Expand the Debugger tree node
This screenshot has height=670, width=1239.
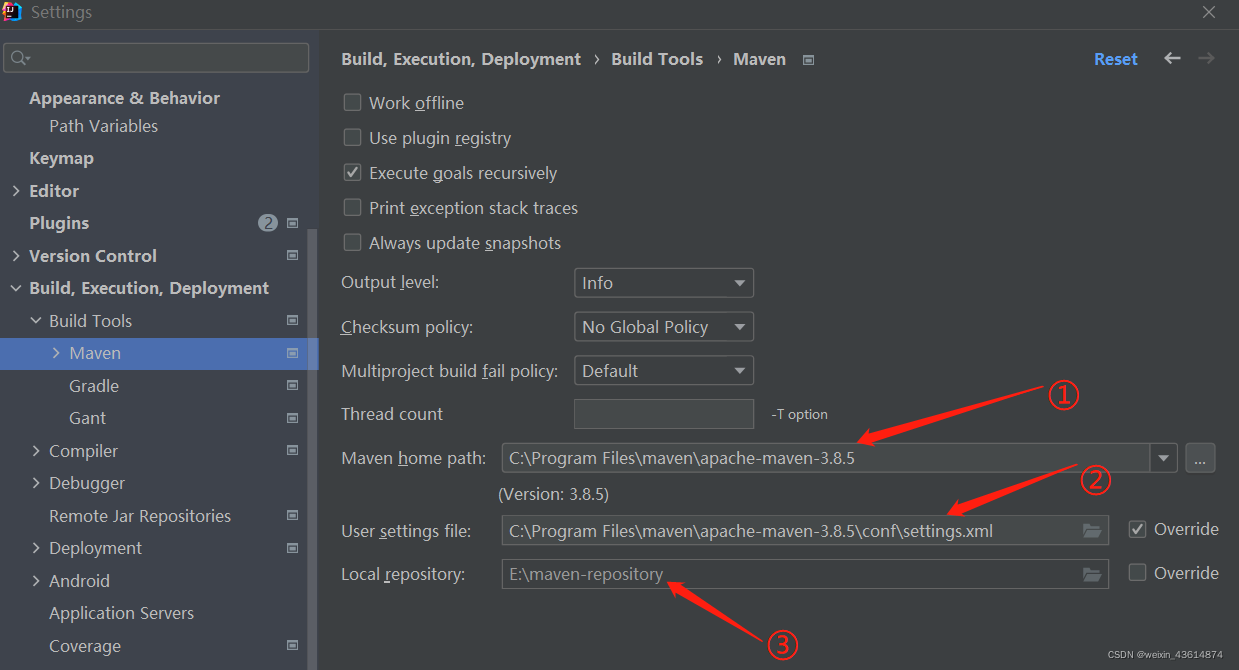click(x=36, y=483)
